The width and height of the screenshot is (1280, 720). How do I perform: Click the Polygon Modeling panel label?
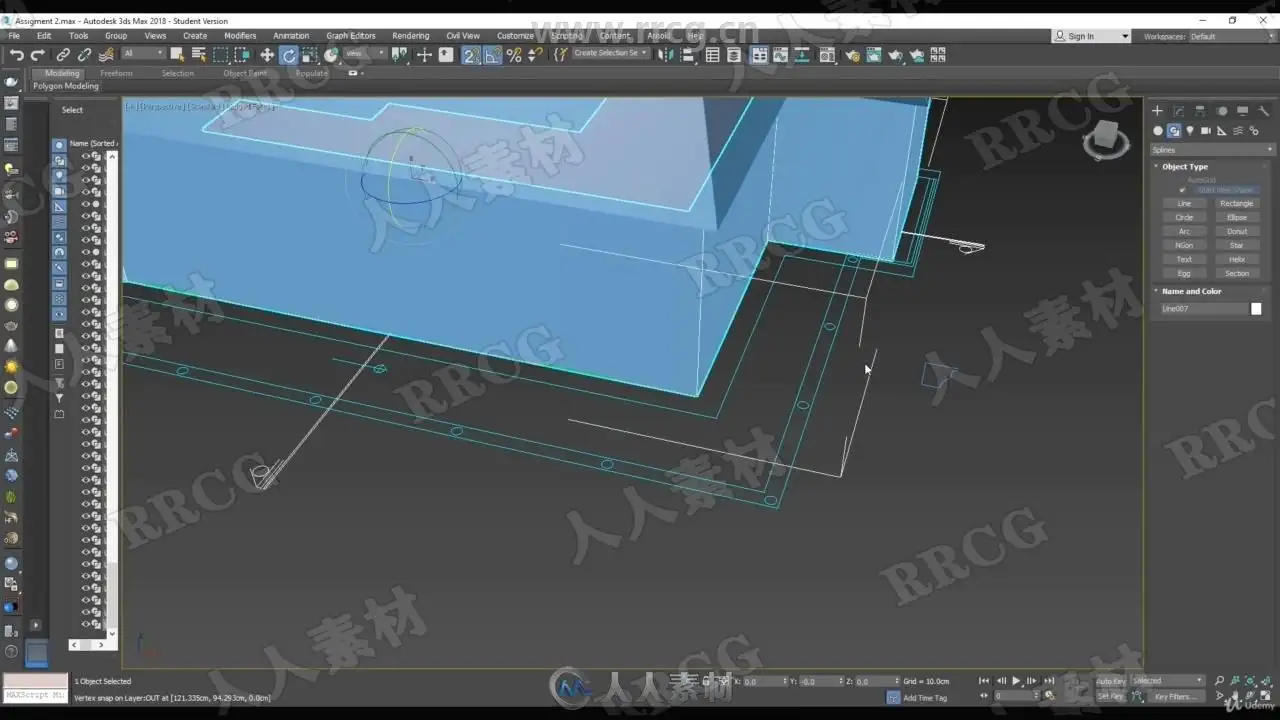(66, 86)
